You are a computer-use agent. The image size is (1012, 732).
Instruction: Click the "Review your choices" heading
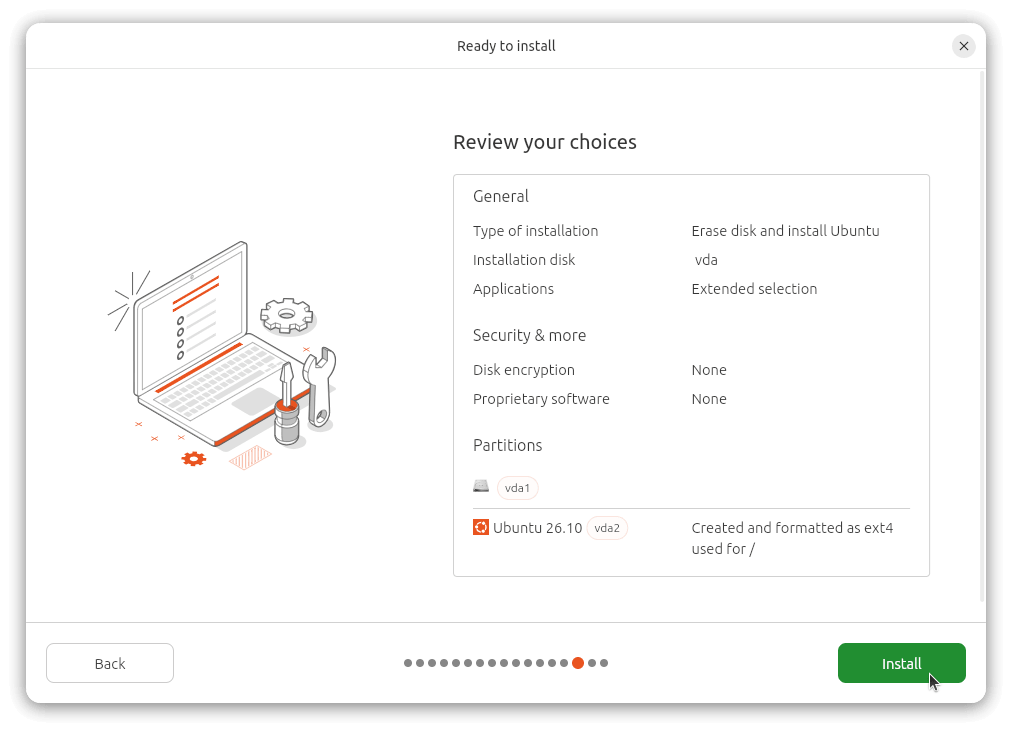(x=545, y=142)
